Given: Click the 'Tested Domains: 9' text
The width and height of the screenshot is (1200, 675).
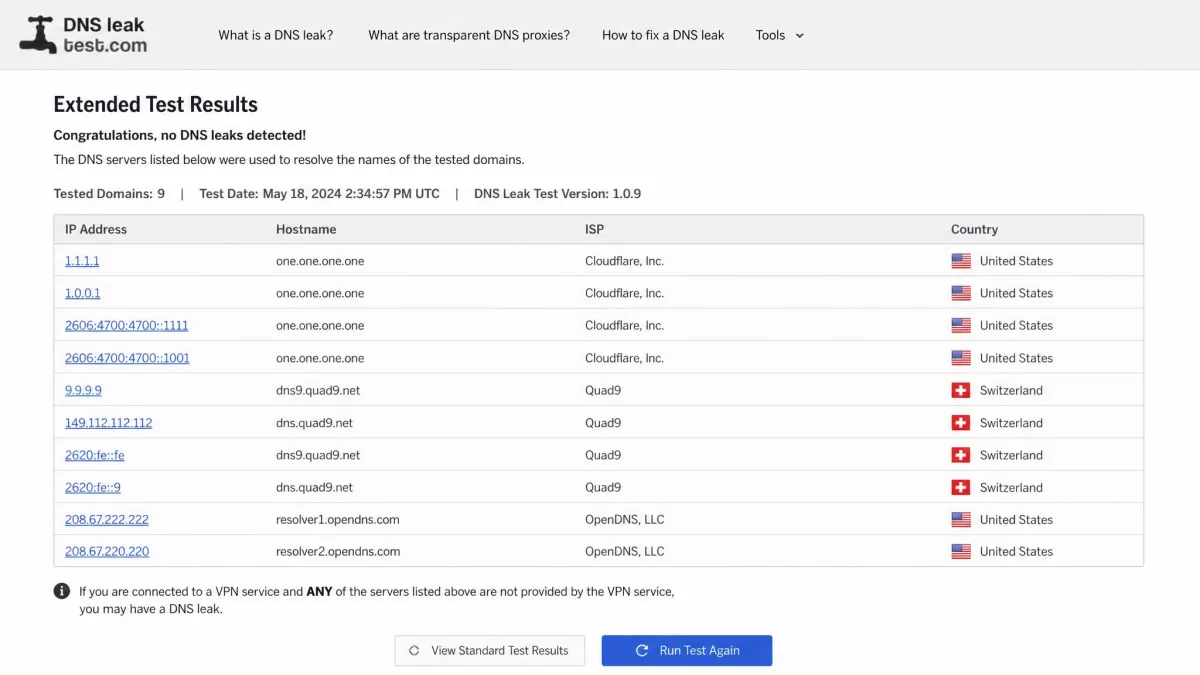Looking at the screenshot, I should click(109, 193).
